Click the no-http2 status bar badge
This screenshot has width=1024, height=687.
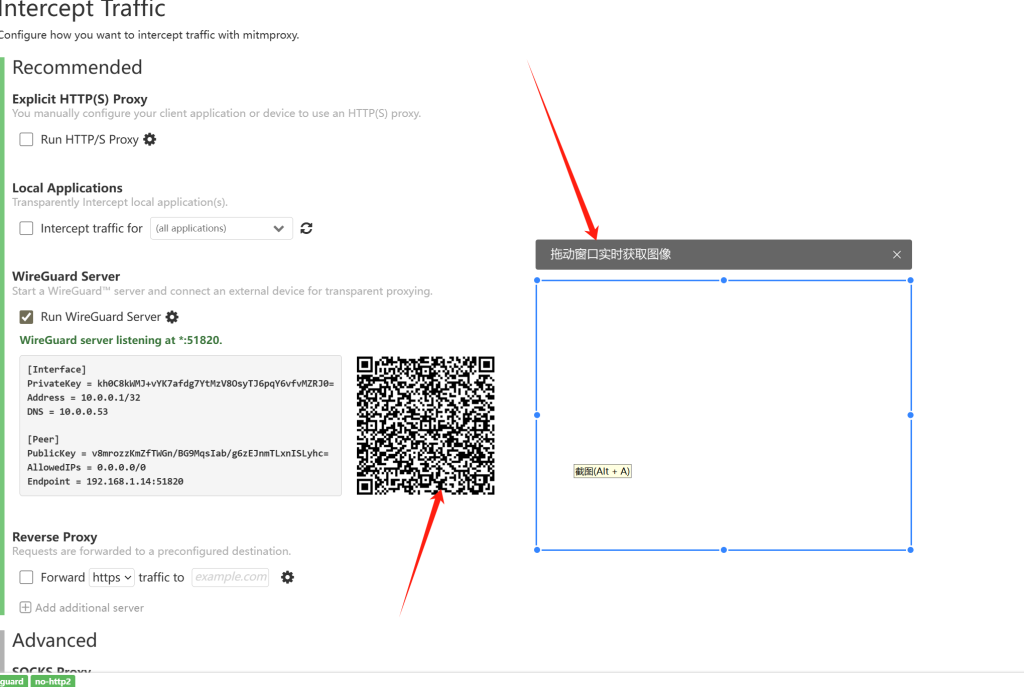(52, 681)
